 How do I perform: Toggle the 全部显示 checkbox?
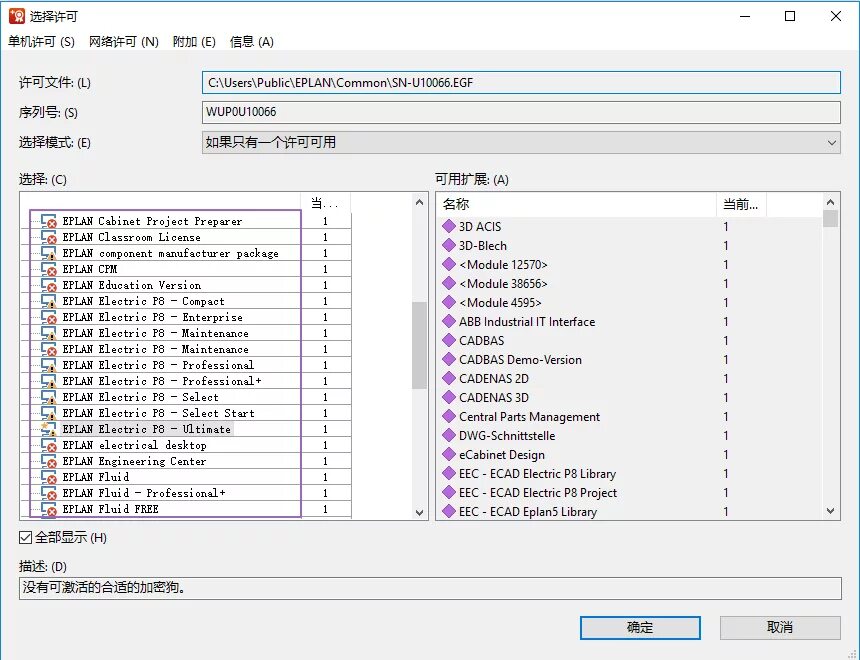(25, 536)
